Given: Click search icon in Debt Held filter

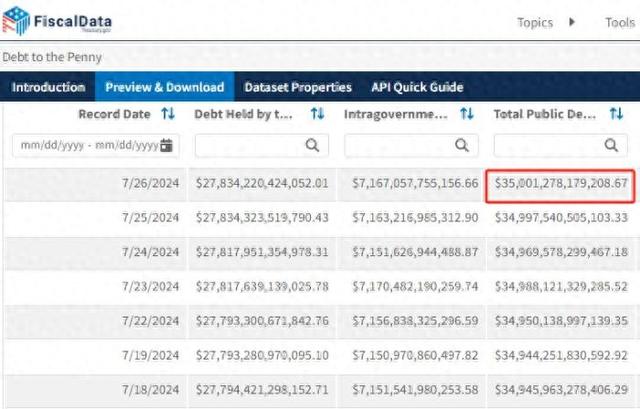Looking at the screenshot, I should [312, 145].
